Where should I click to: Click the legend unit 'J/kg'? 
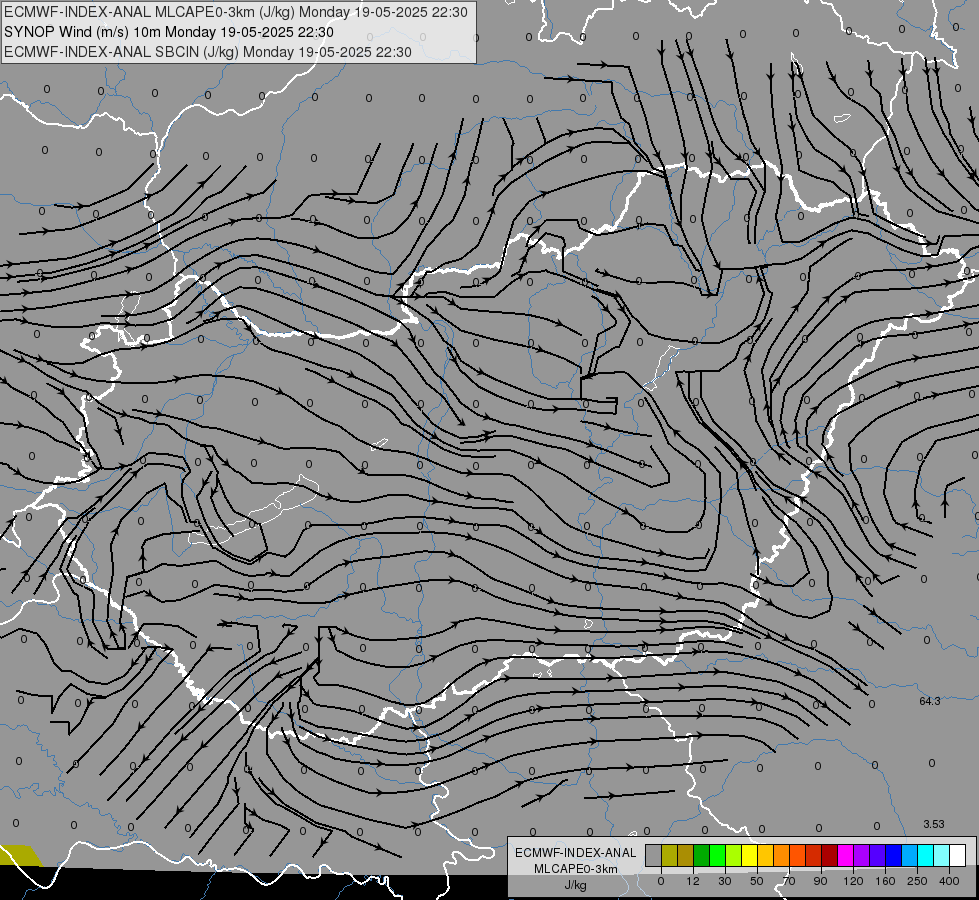[575, 885]
